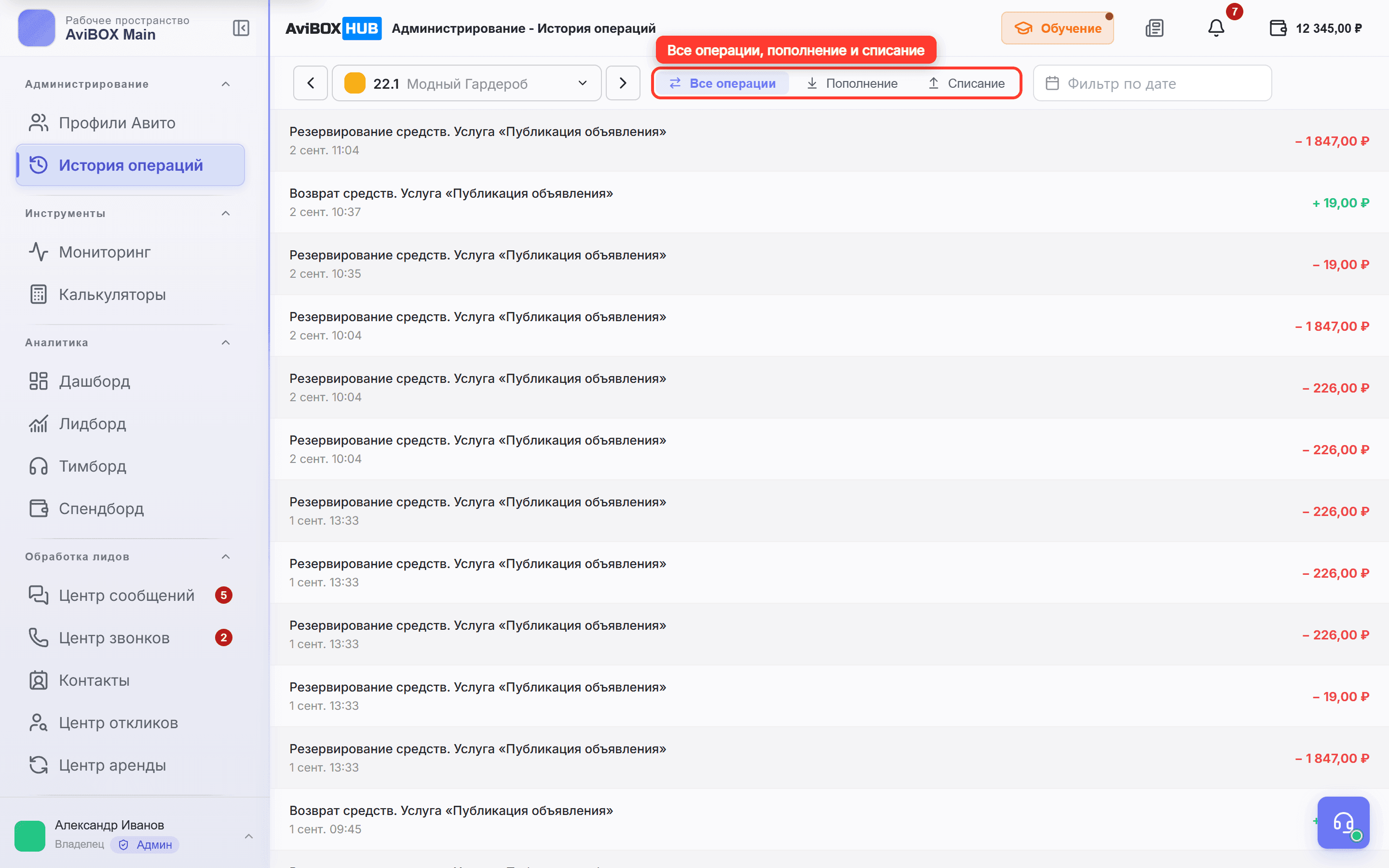Click the Тимборд headphones icon
The width and height of the screenshot is (1389, 868).
(x=39, y=466)
